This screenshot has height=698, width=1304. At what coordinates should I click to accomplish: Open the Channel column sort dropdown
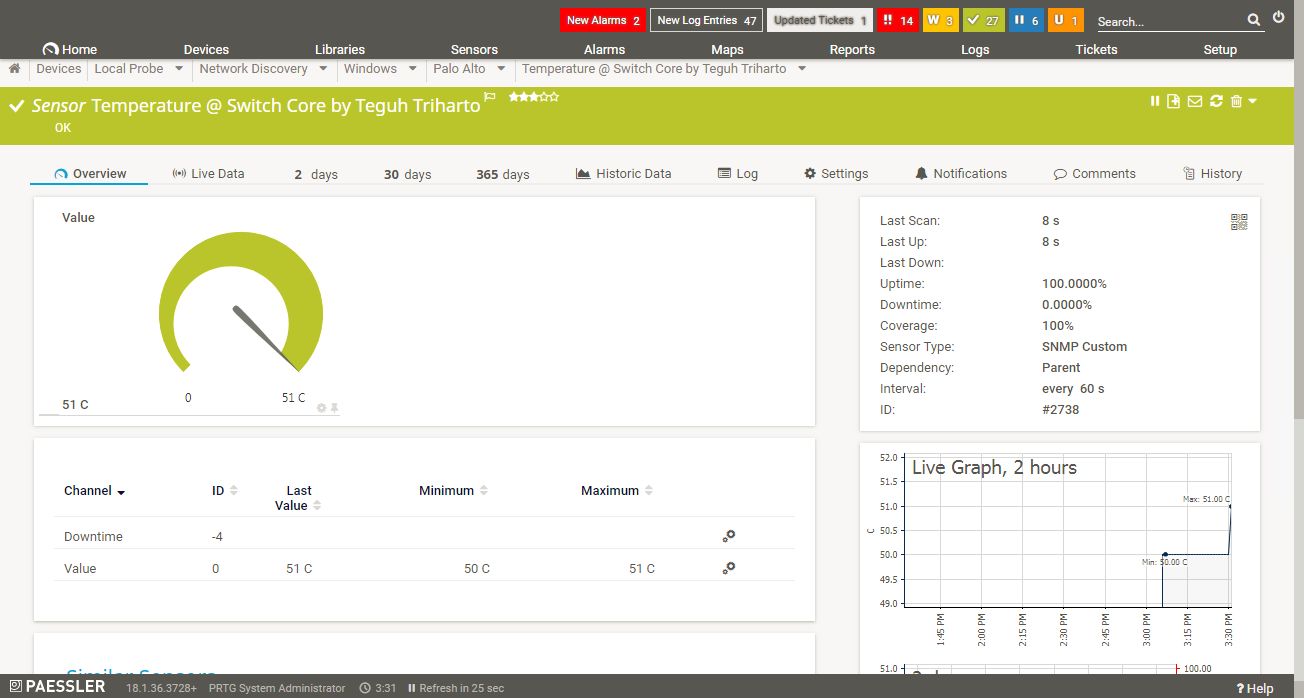coord(121,491)
